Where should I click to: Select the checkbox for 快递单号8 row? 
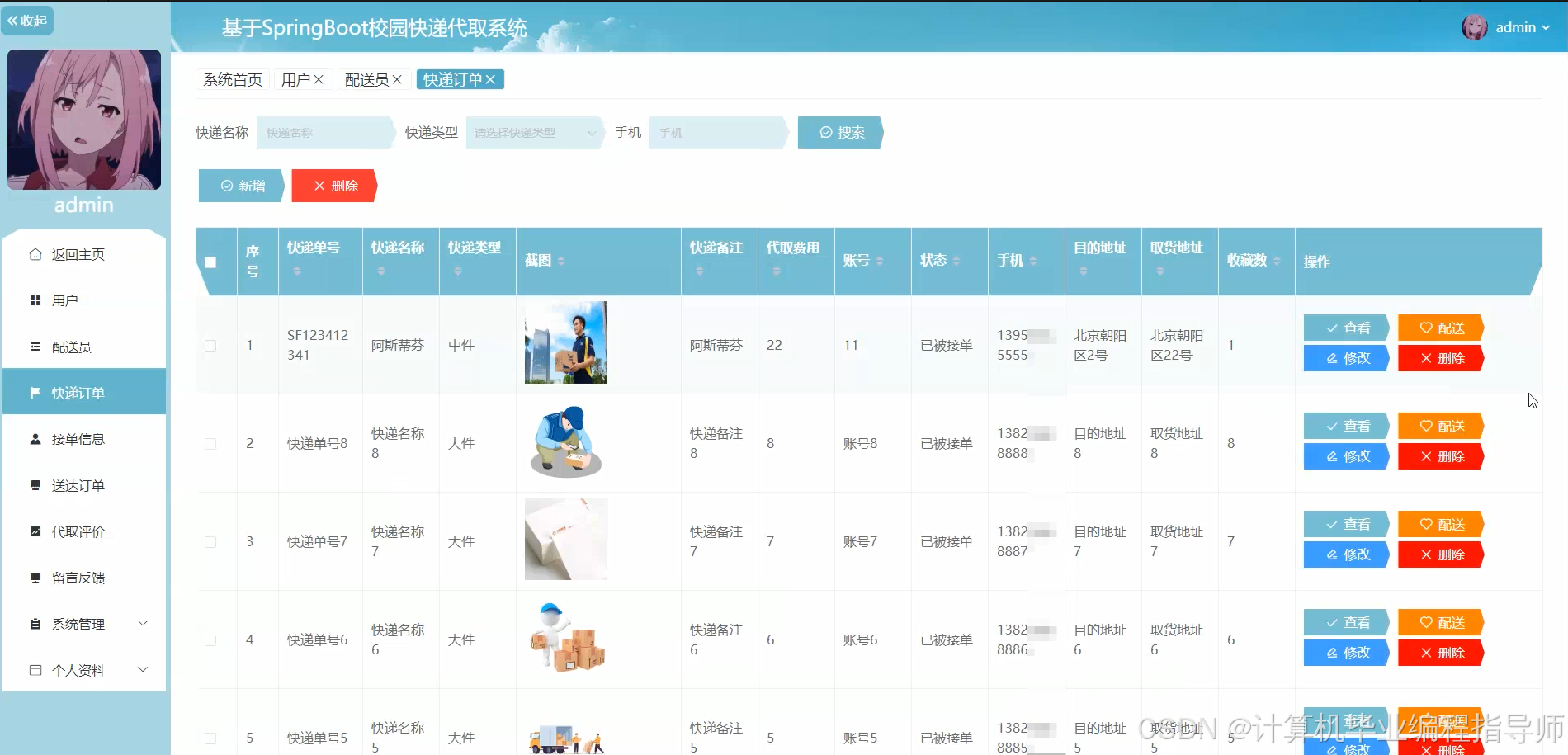click(x=211, y=443)
